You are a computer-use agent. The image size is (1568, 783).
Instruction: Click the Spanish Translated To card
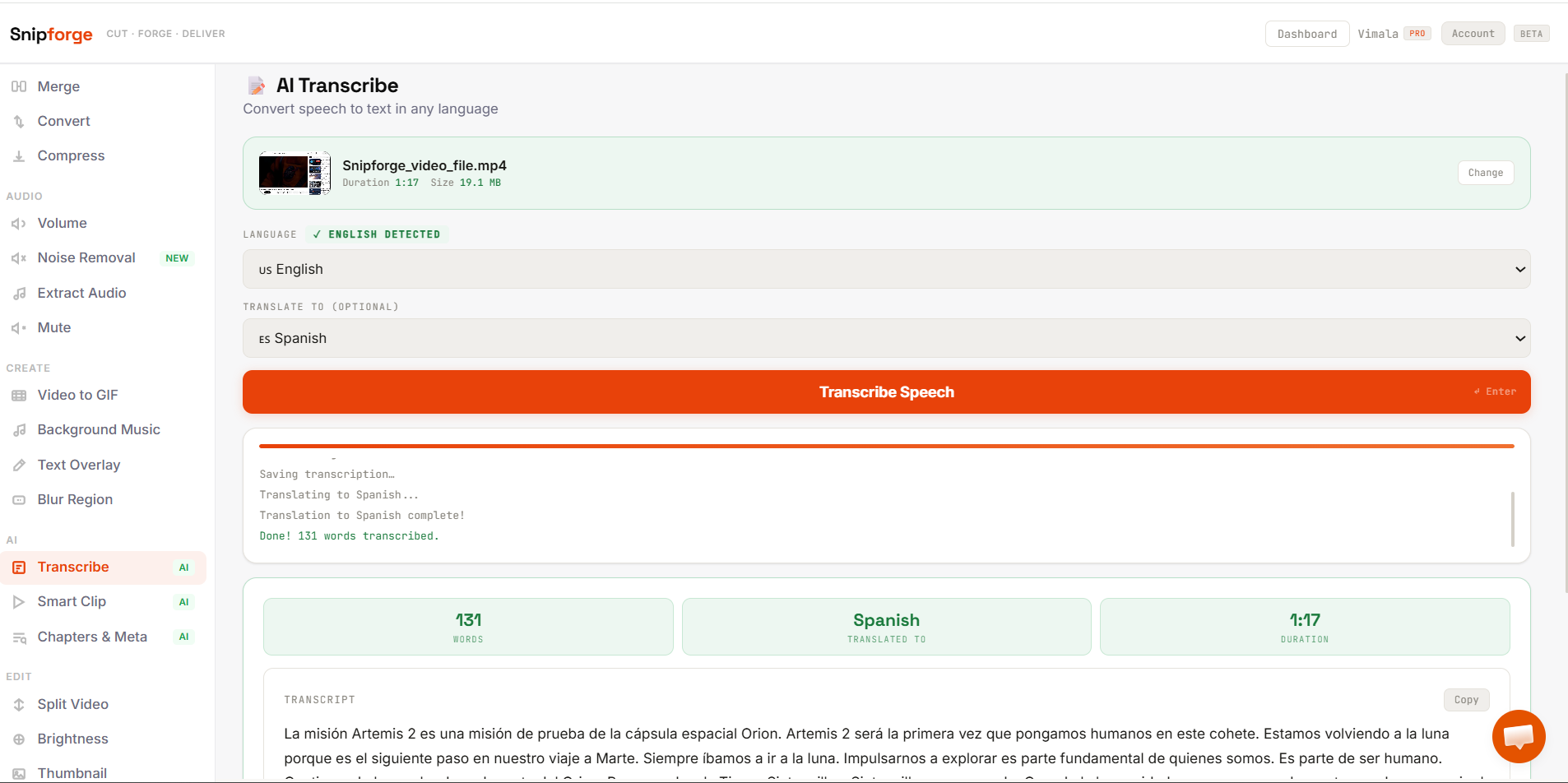click(886, 627)
